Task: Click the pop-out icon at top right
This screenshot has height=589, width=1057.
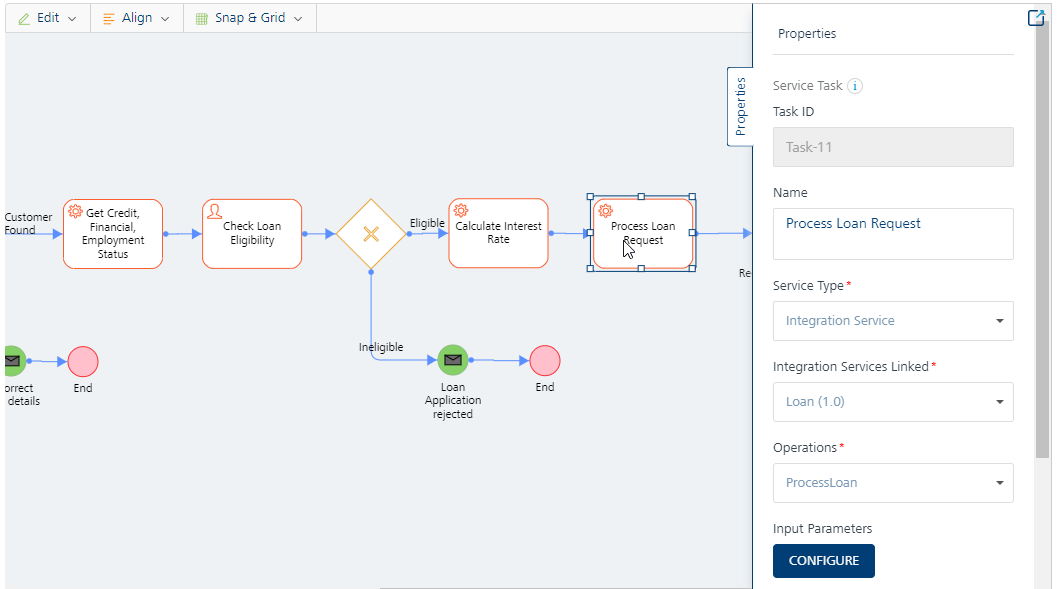Action: click(1036, 17)
